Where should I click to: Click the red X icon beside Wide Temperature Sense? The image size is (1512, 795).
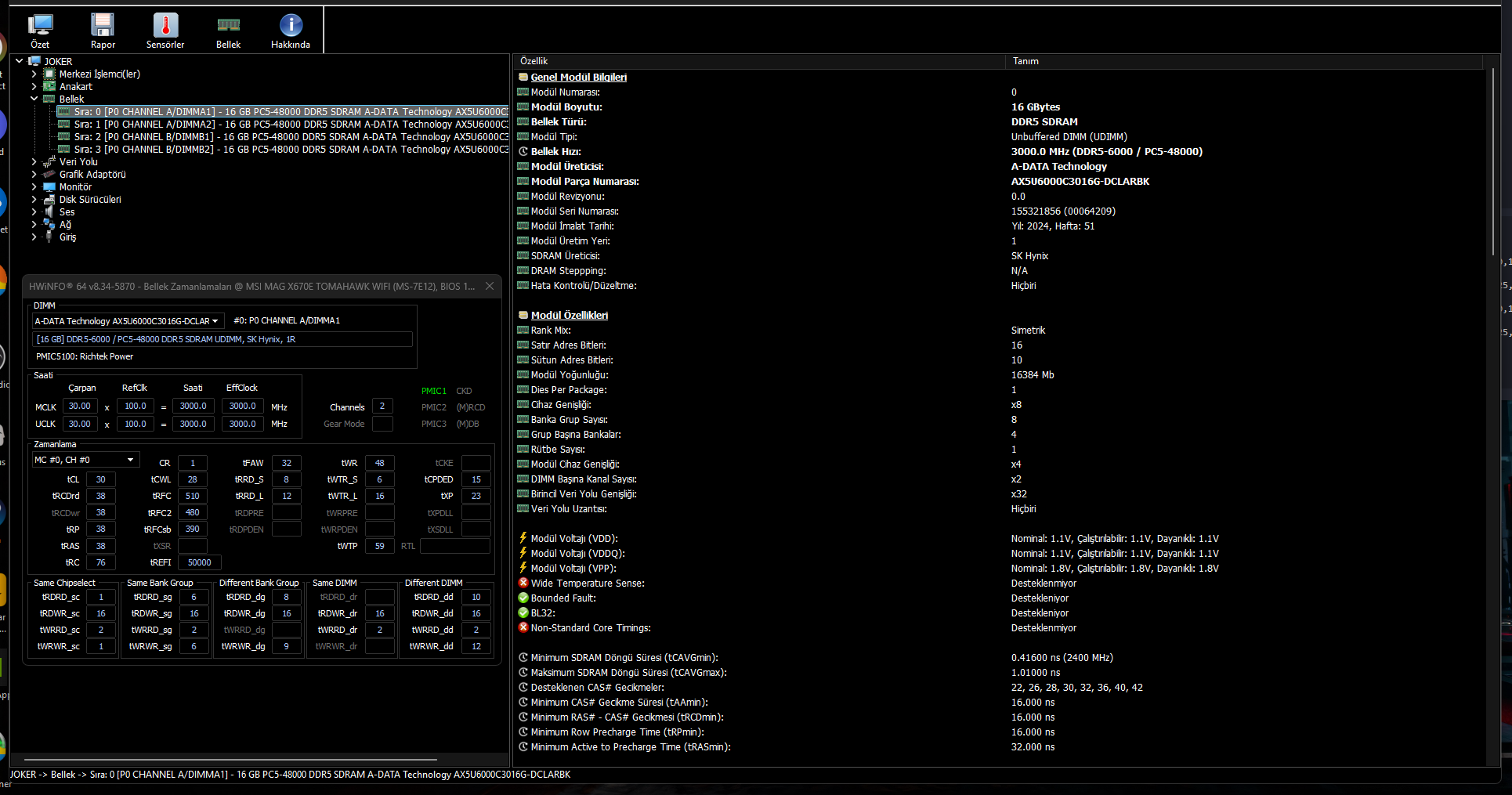point(523,583)
